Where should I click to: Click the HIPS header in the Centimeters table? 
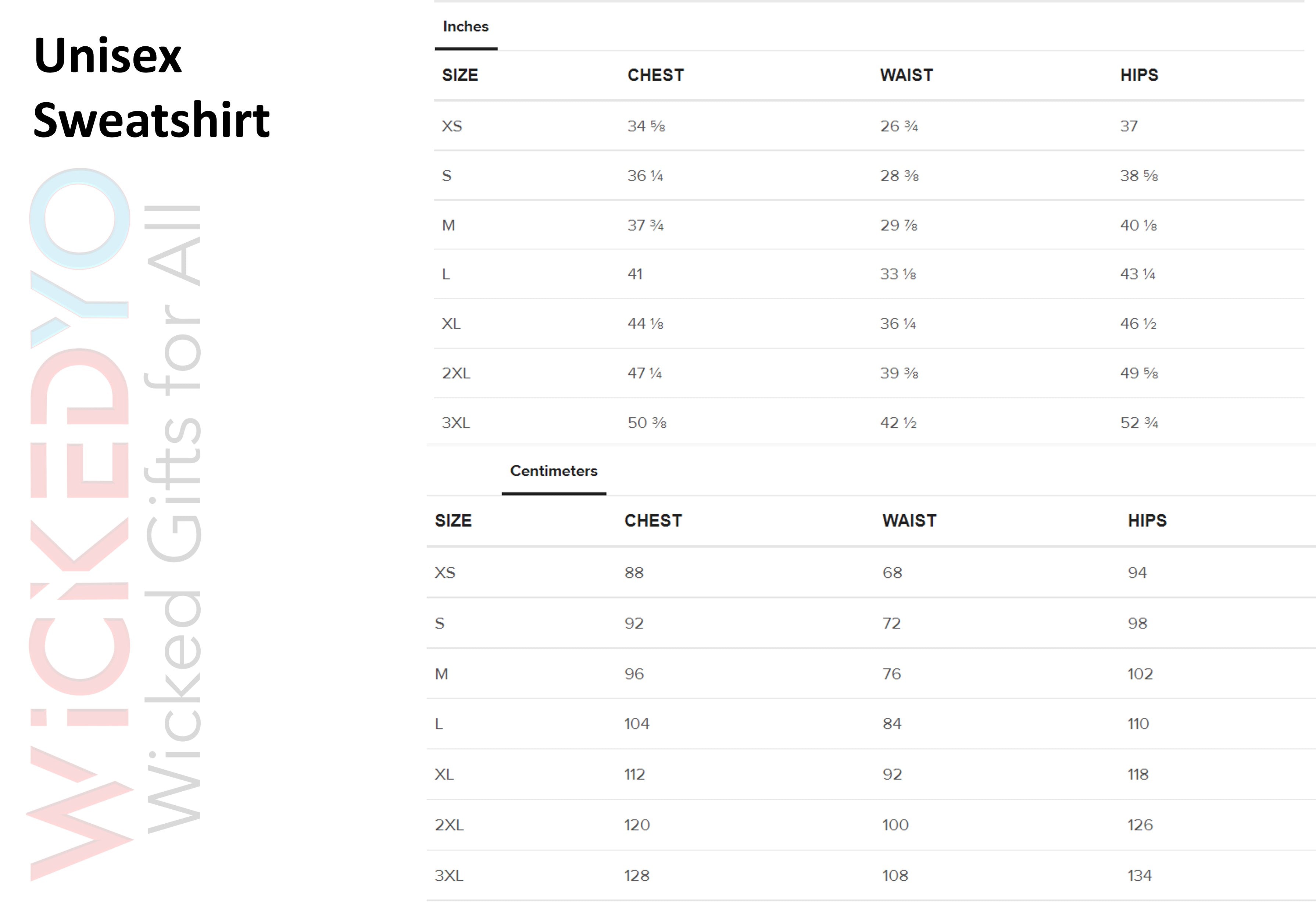click(1147, 521)
